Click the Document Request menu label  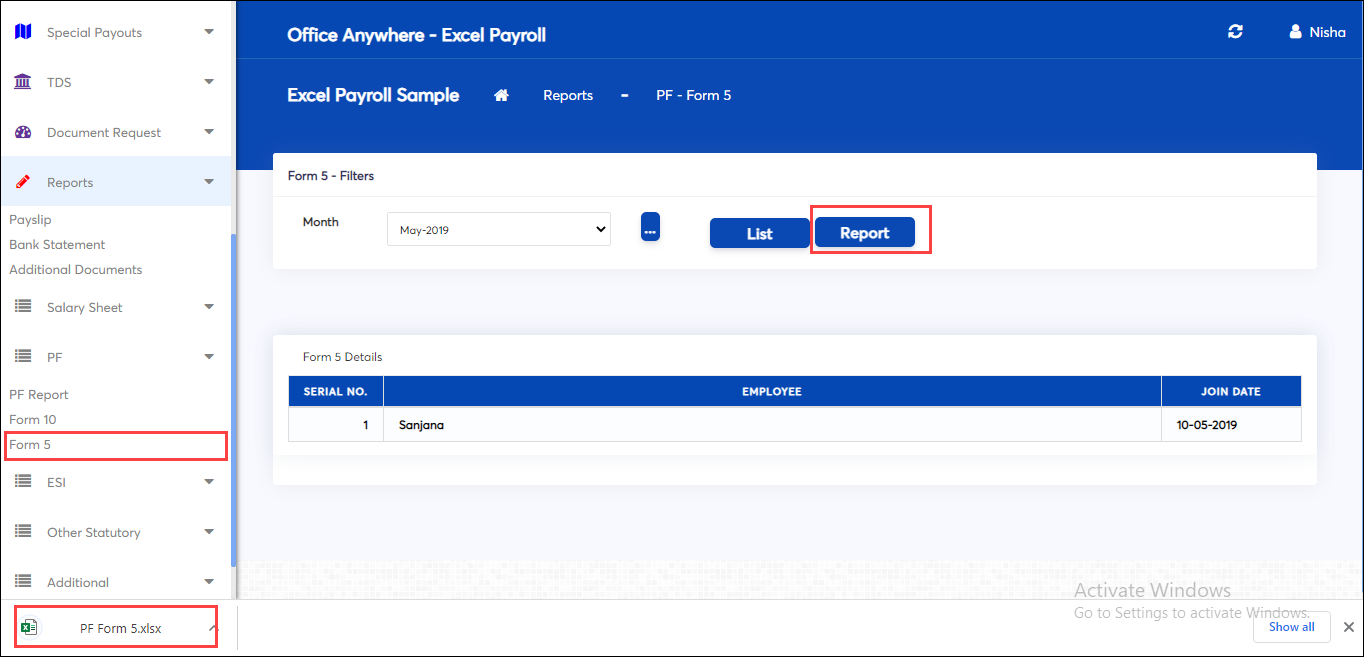(x=104, y=132)
